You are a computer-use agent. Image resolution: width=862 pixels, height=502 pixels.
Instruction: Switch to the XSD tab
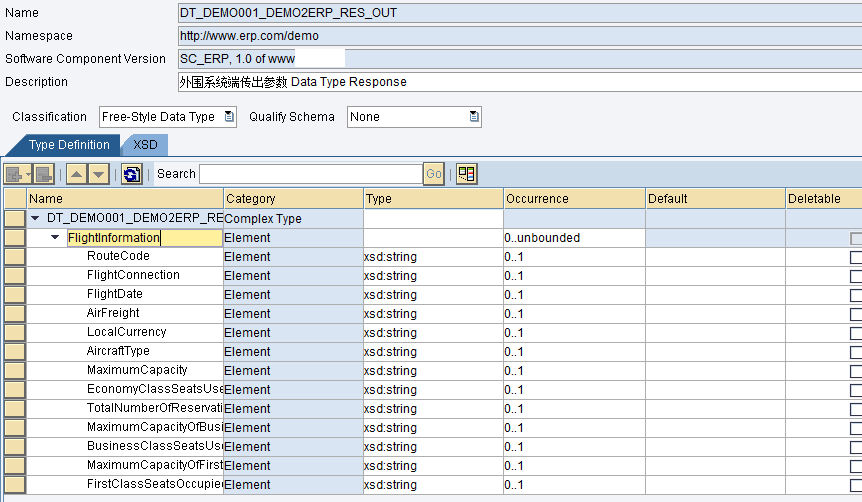click(145, 145)
